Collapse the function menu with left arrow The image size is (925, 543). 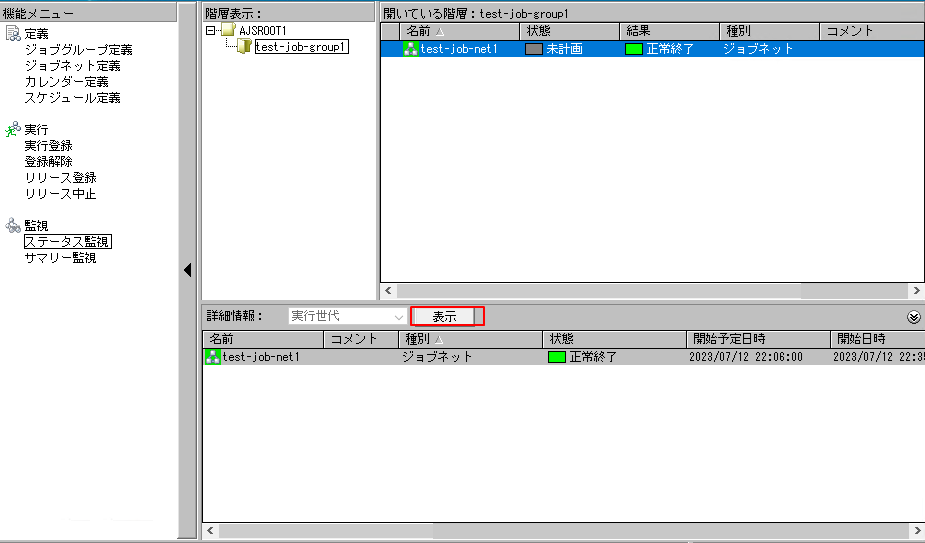(x=188, y=270)
